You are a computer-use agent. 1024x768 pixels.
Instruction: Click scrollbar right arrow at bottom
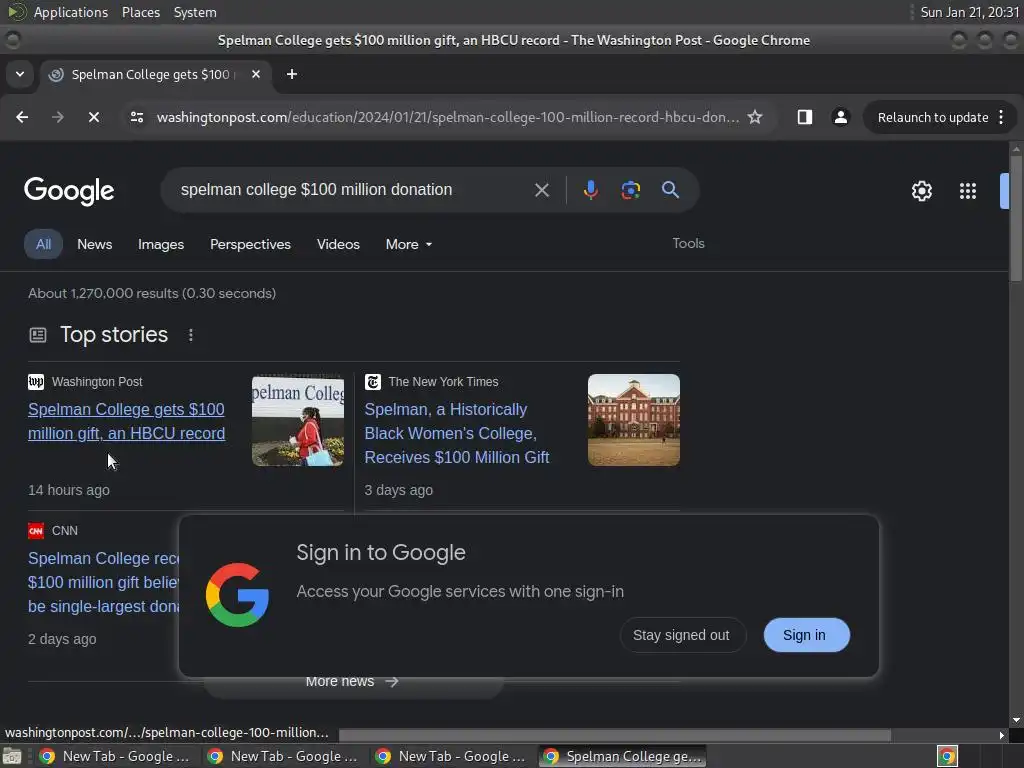1002,735
